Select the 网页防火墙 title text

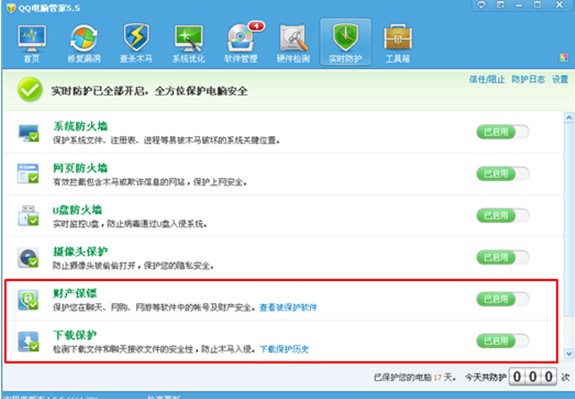point(80,168)
